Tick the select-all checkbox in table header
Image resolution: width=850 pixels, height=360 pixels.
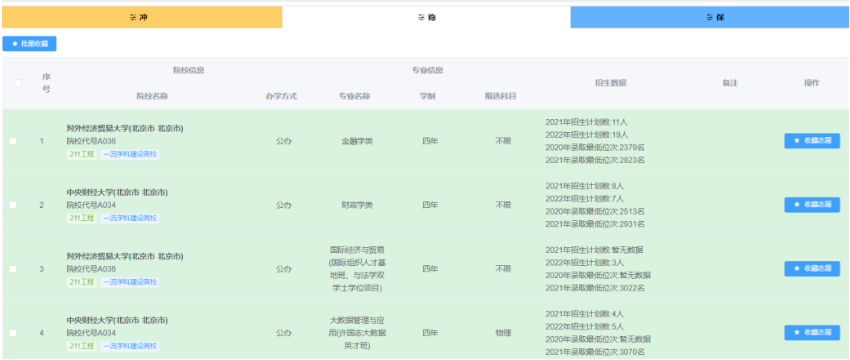point(18,83)
